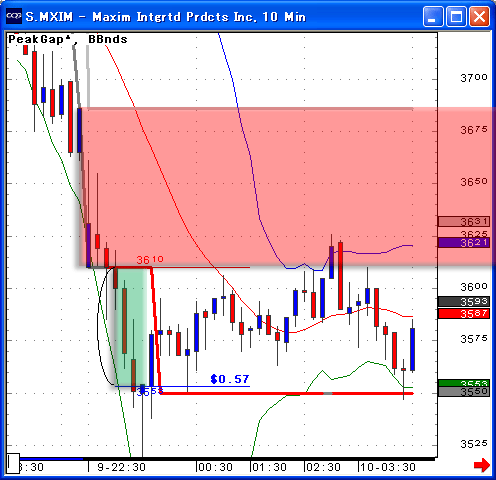Click the green shaded gap rectangle
The image size is (496, 480).
pyautogui.click(x=131, y=327)
